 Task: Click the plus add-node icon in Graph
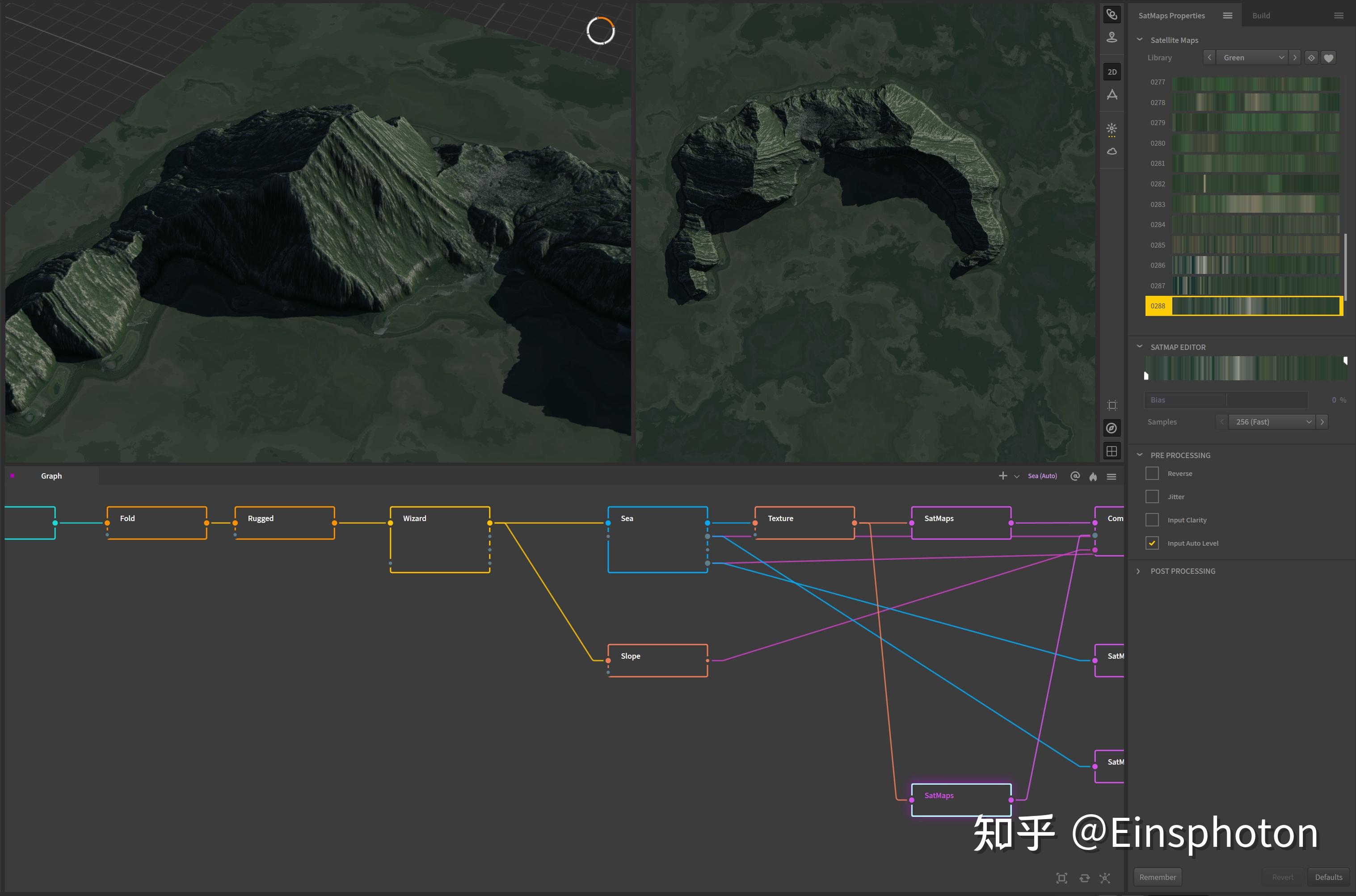pyautogui.click(x=1003, y=476)
